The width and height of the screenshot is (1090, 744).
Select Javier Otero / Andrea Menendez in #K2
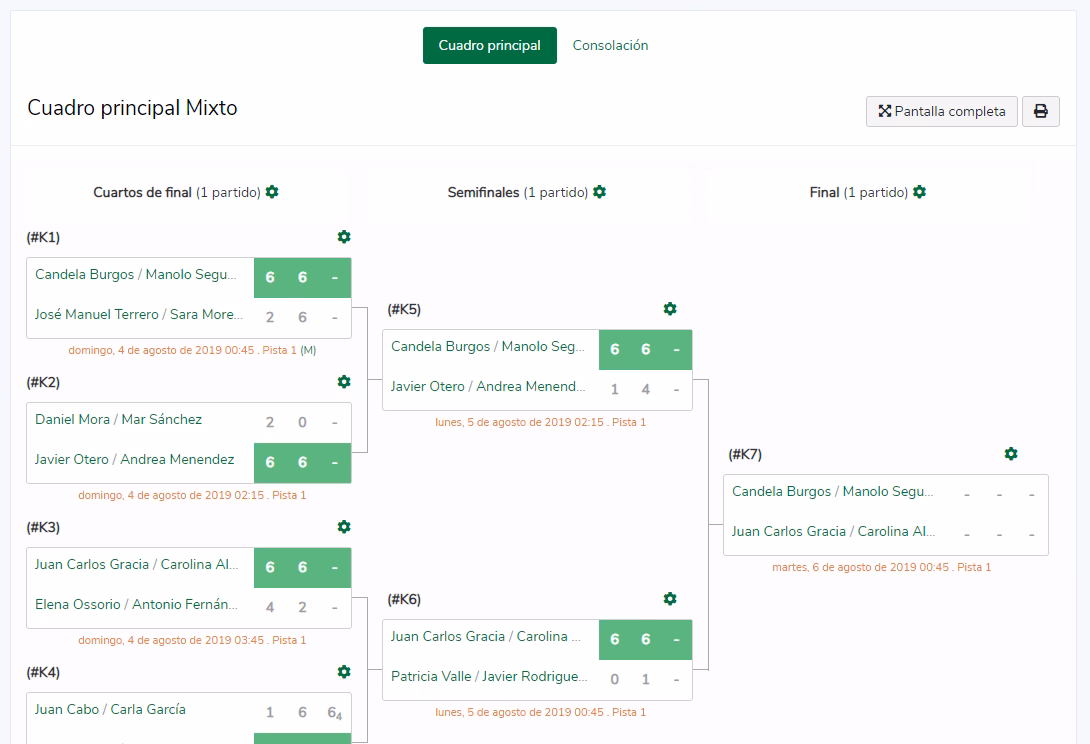tap(134, 459)
